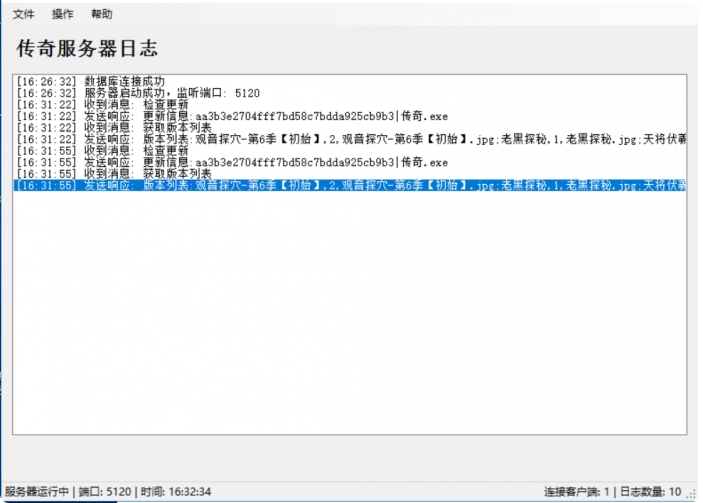
Task: Click the 服务器运行中 status text
Action: [x=36, y=492]
